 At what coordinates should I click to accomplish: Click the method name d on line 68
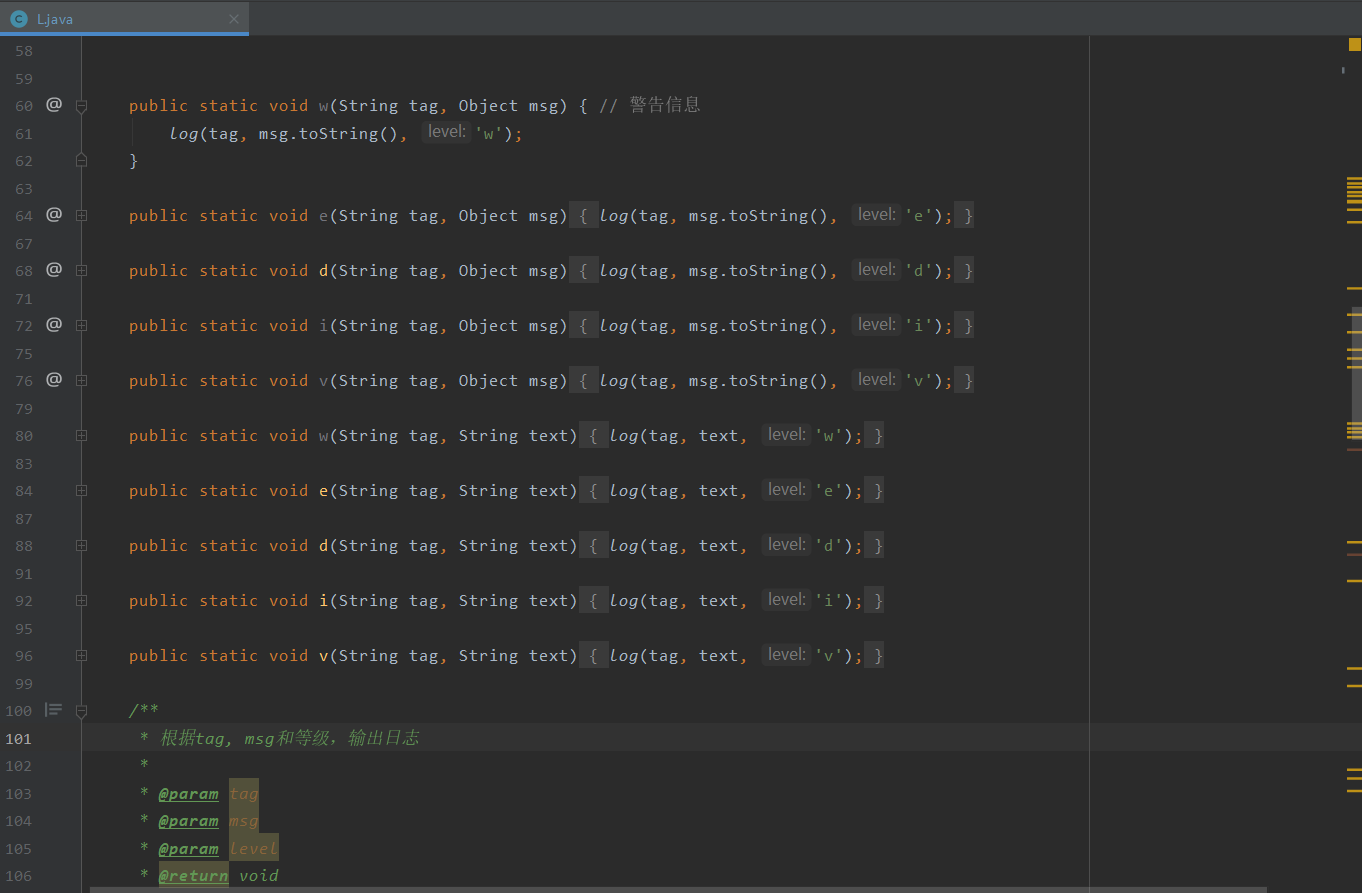pyautogui.click(x=324, y=270)
